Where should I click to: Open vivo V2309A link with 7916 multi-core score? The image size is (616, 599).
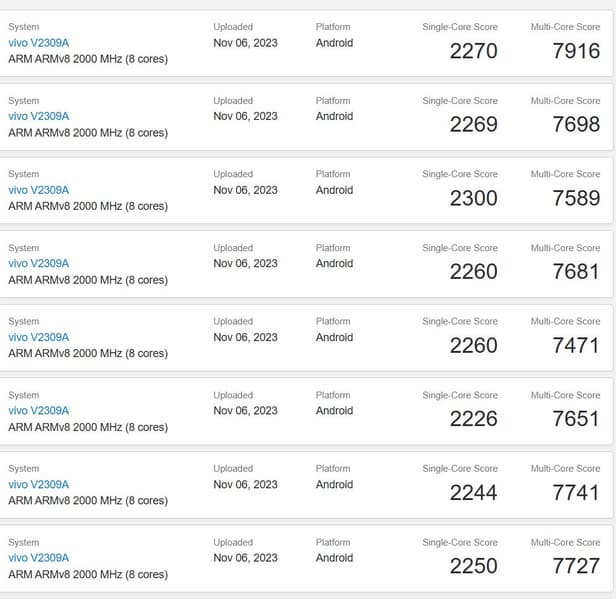point(38,43)
